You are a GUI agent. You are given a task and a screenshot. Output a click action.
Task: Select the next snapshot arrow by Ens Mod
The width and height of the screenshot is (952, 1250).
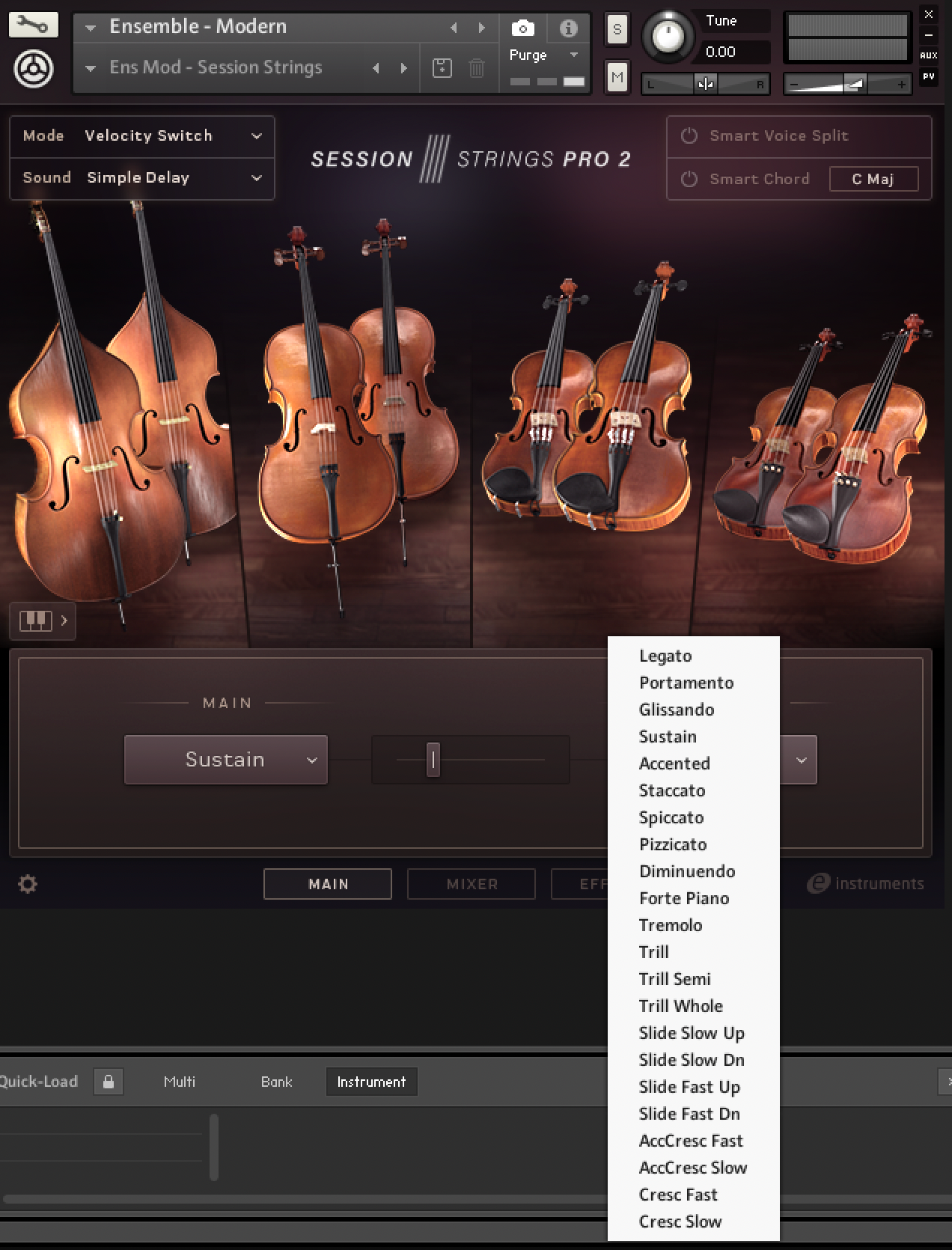click(404, 68)
